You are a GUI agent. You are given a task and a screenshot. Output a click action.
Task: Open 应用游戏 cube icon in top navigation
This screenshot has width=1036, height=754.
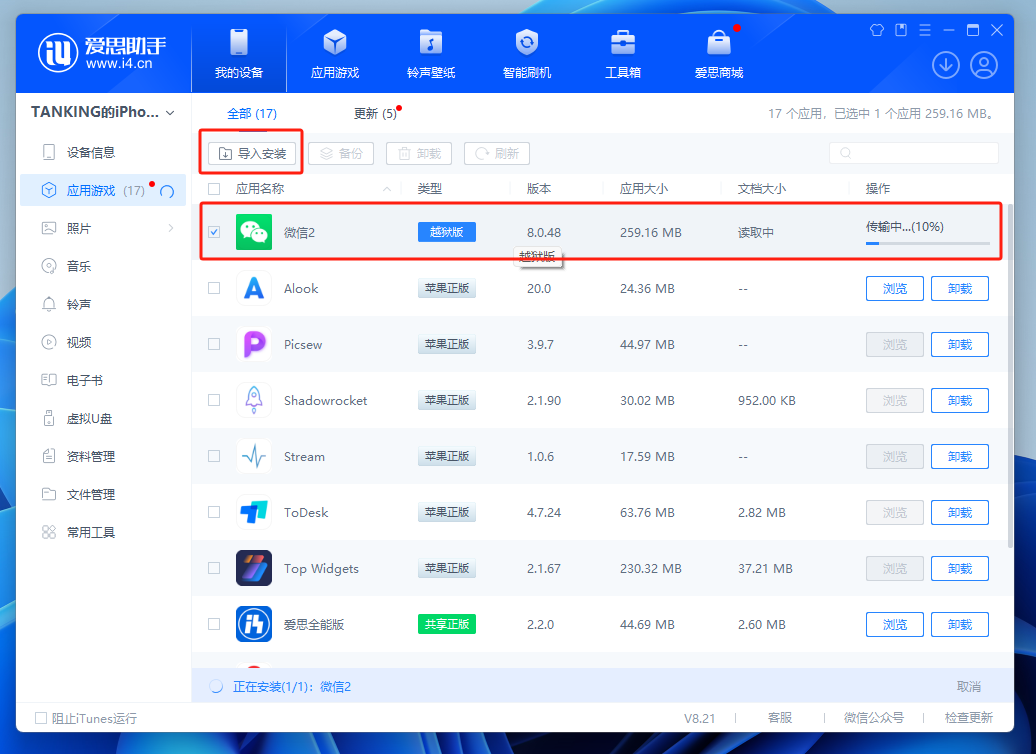click(x=335, y=42)
